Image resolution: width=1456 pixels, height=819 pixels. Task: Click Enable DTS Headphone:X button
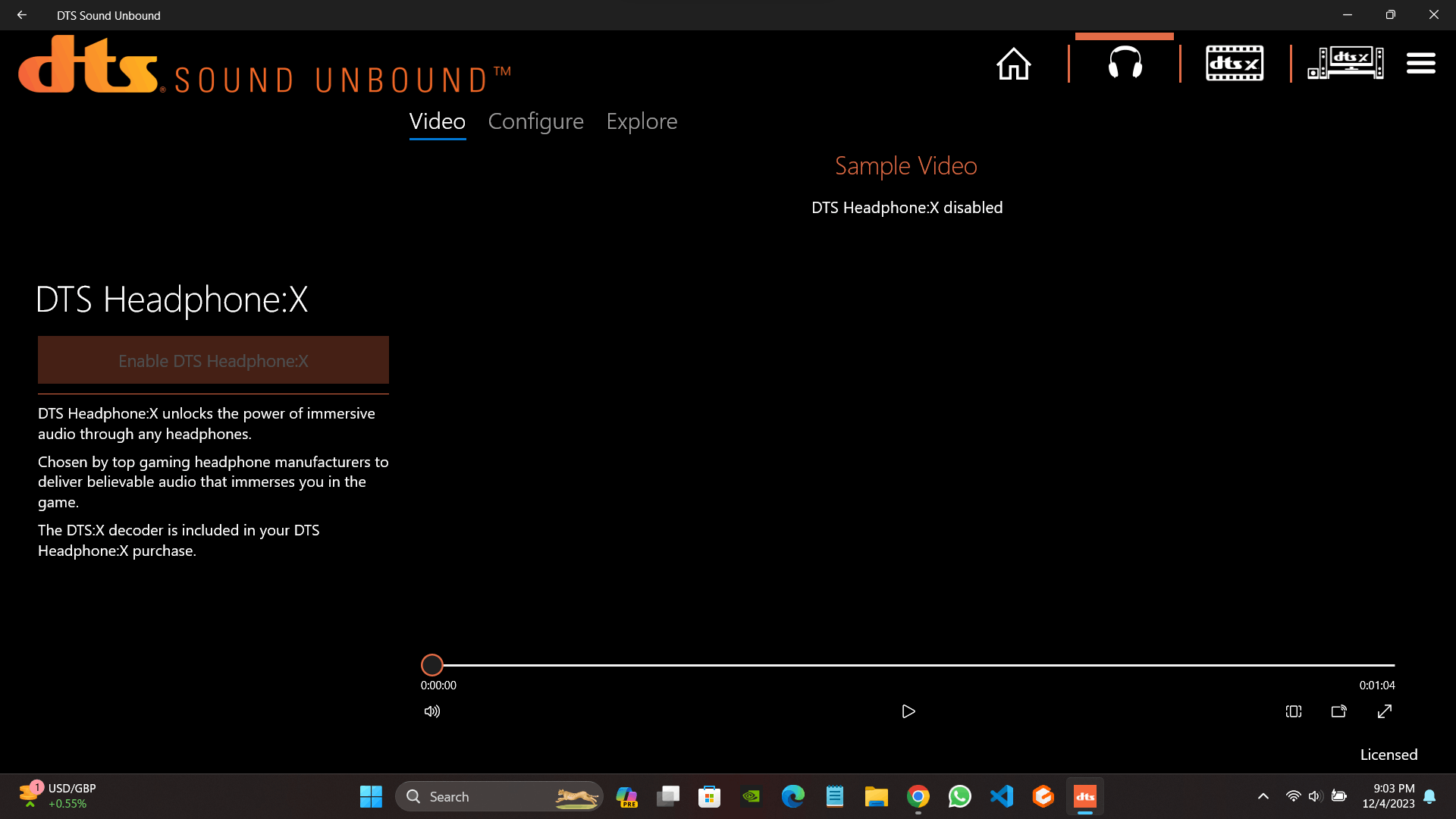[213, 360]
